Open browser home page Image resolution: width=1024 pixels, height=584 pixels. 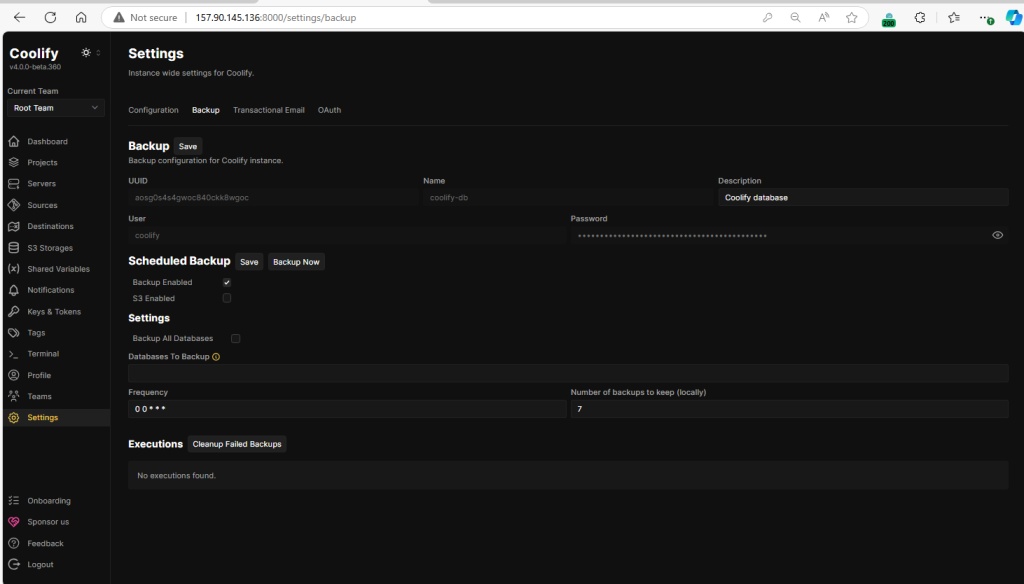click(x=81, y=18)
